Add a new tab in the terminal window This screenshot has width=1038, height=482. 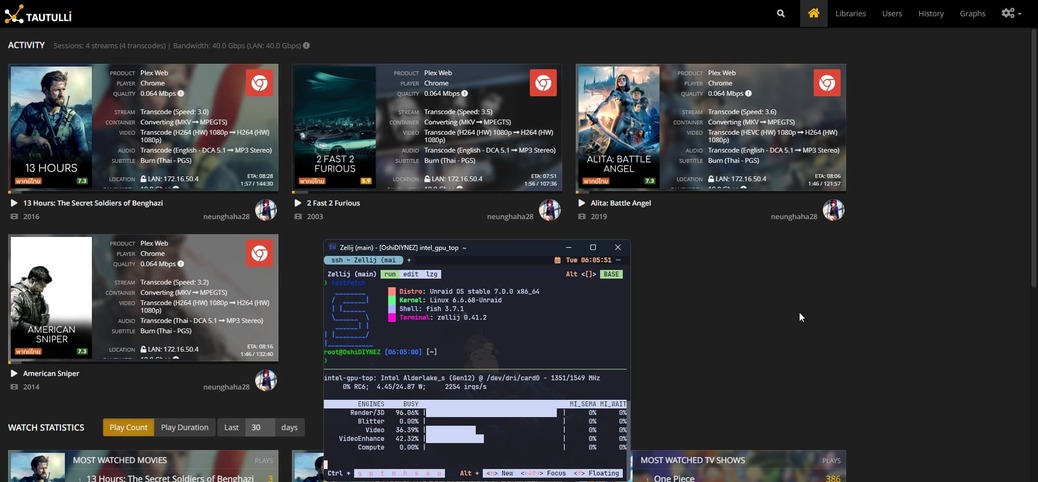pos(408,260)
